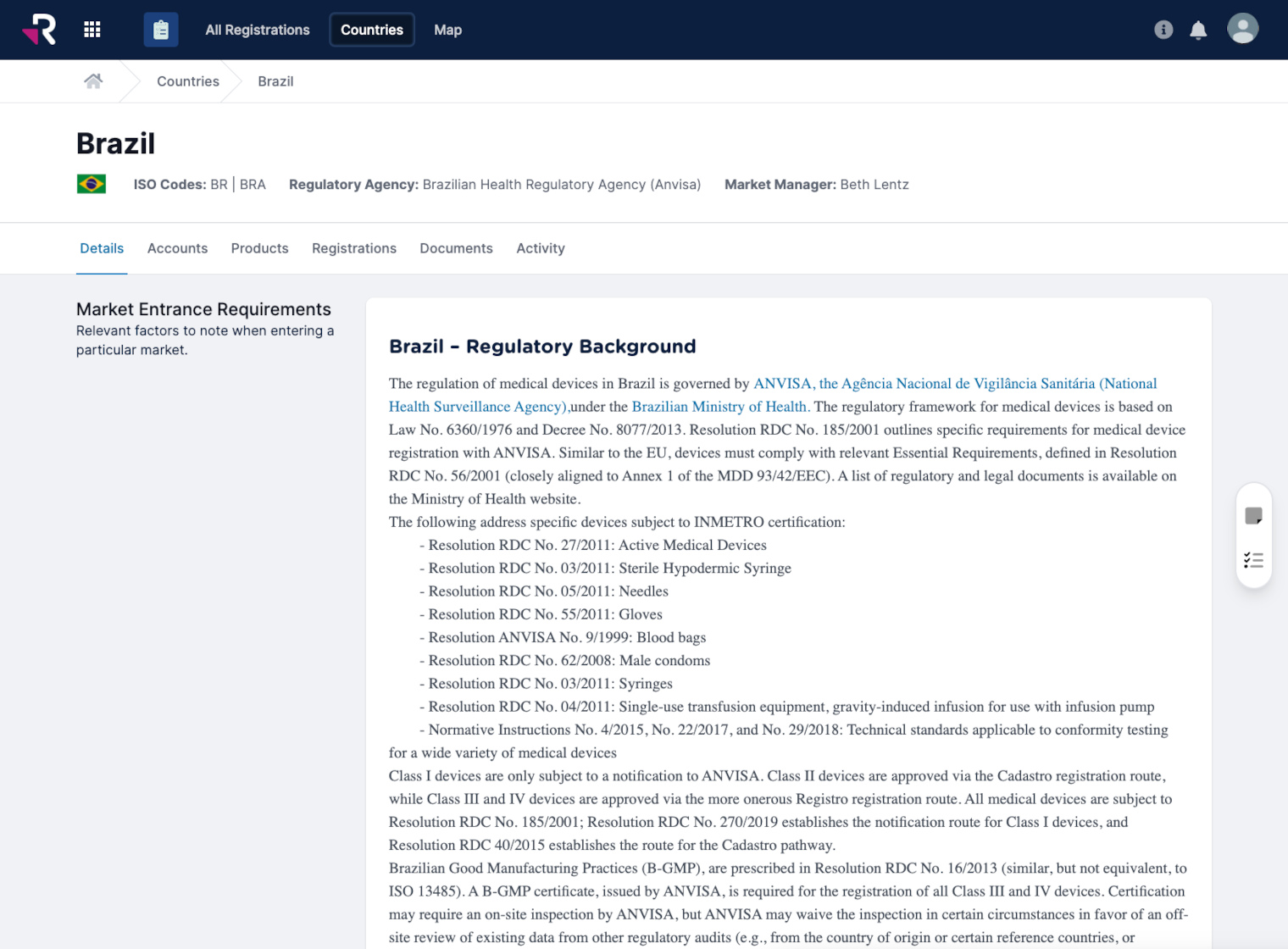Image resolution: width=1288 pixels, height=949 pixels.
Task: Open the user profile avatar
Action: (x=1242, y=28)
